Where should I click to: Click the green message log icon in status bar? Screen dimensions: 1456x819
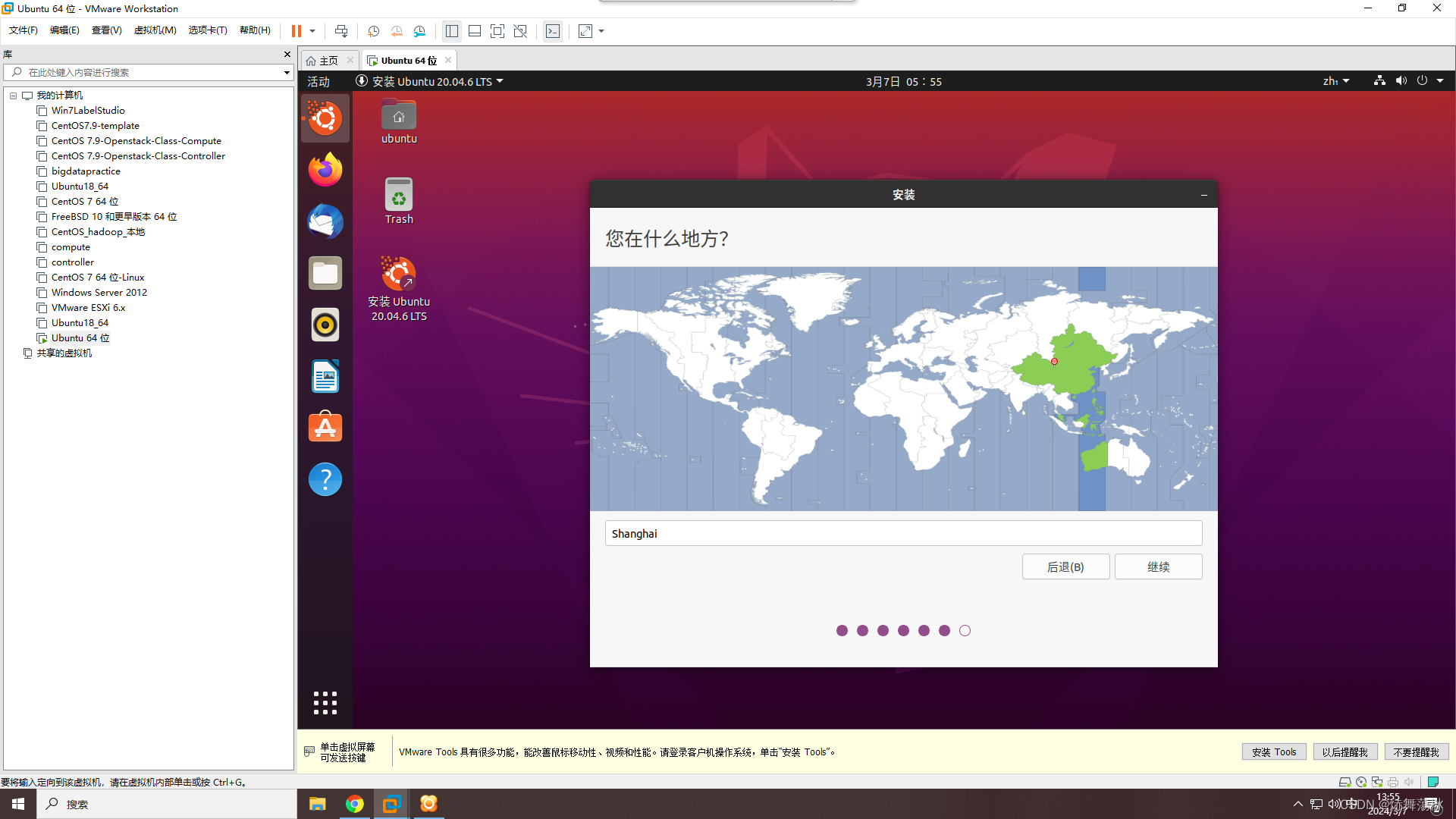tap(1433, 782)
